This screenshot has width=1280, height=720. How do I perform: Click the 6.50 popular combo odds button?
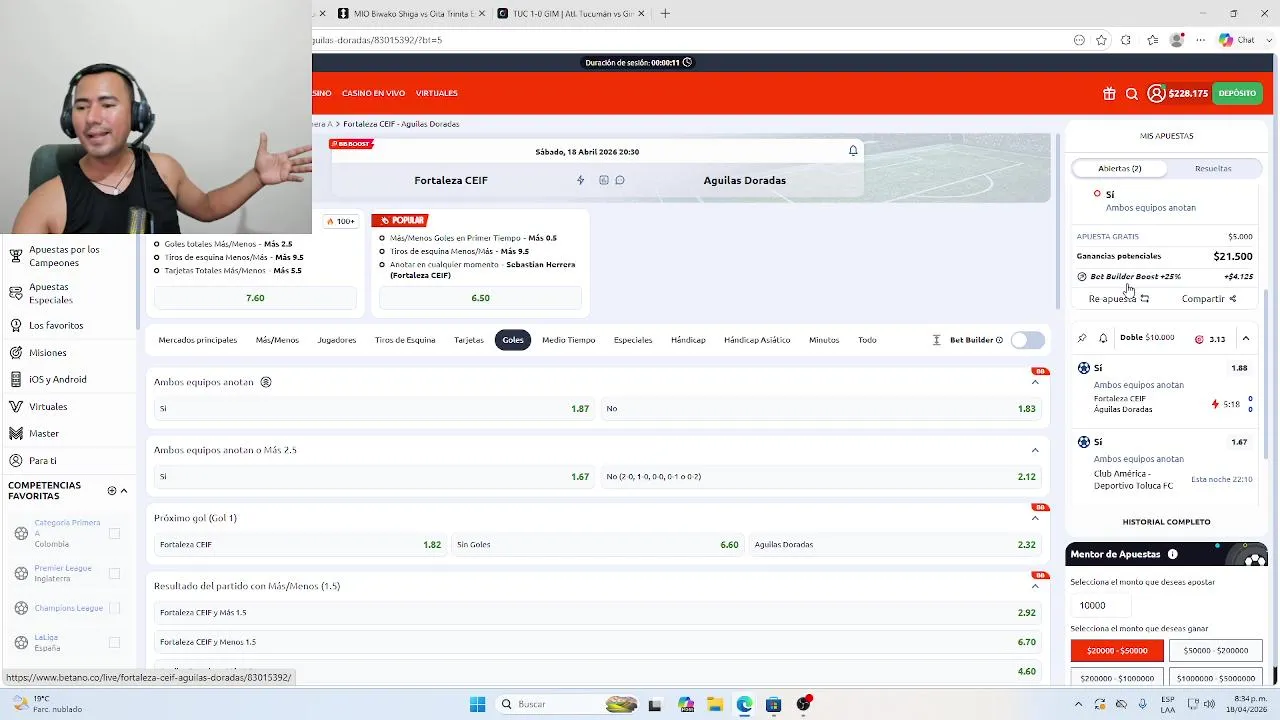[480, 298]
